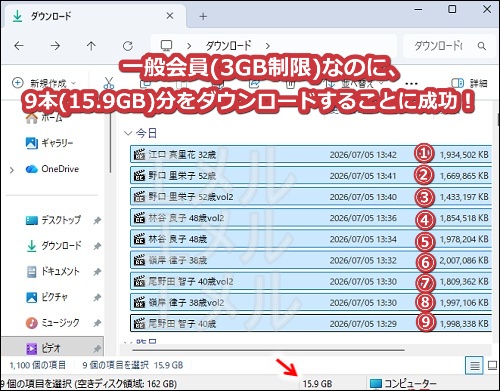
Task: Open ミュージック in the sidebar
Action: (x=53, y=323)
